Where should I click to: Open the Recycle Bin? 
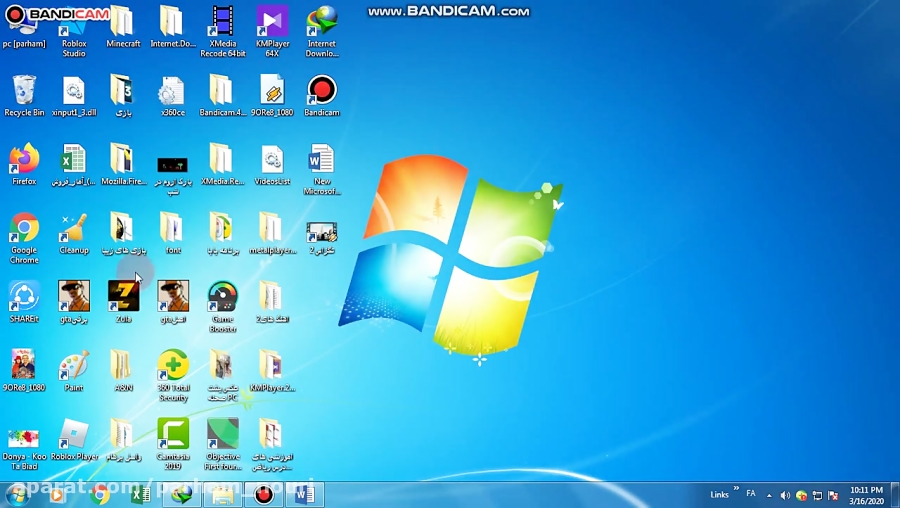click(24, 95)
